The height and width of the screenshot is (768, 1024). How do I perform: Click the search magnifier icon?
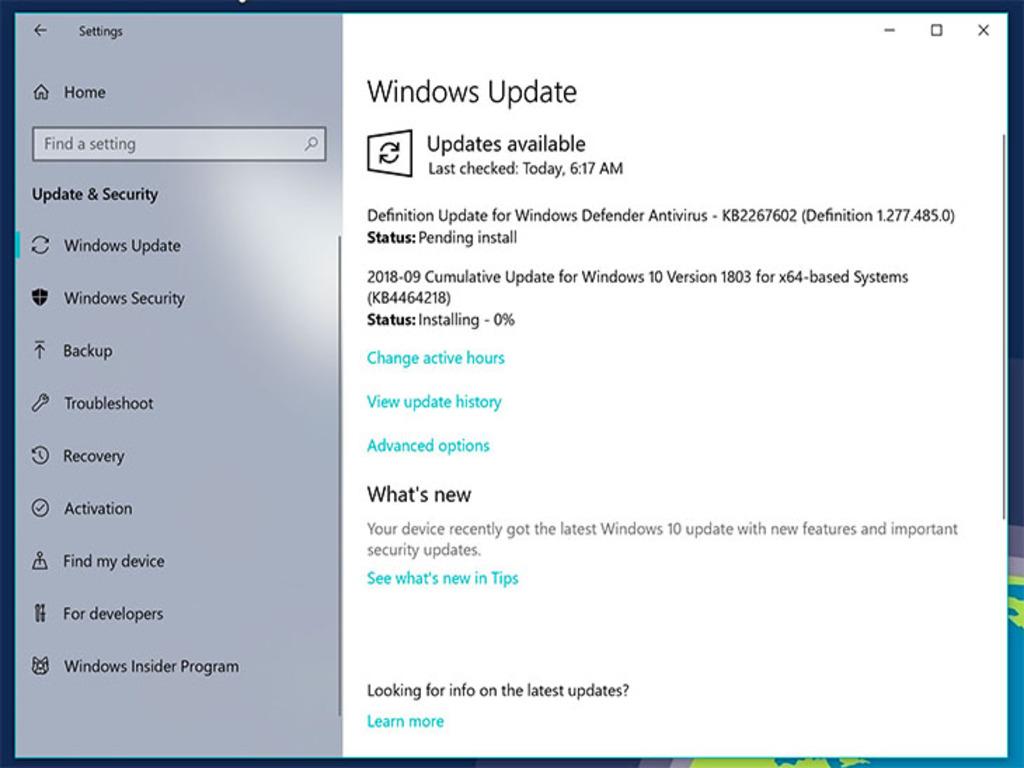[x=311, y=144]
